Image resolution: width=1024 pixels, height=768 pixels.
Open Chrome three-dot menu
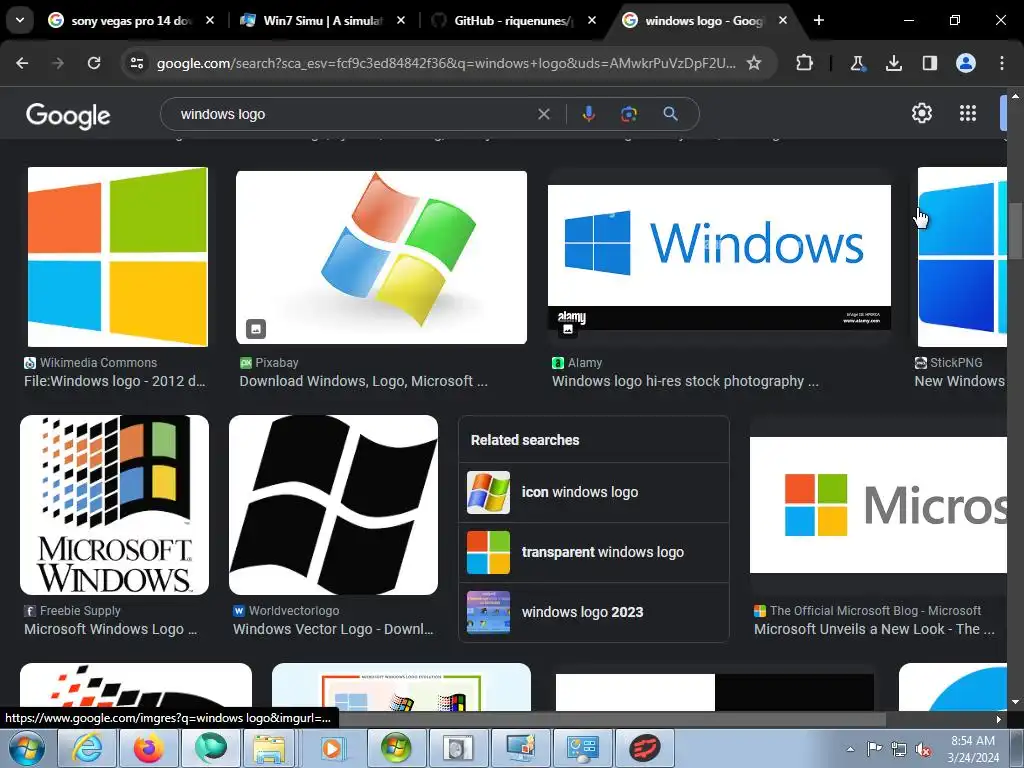click(1002, 63)
